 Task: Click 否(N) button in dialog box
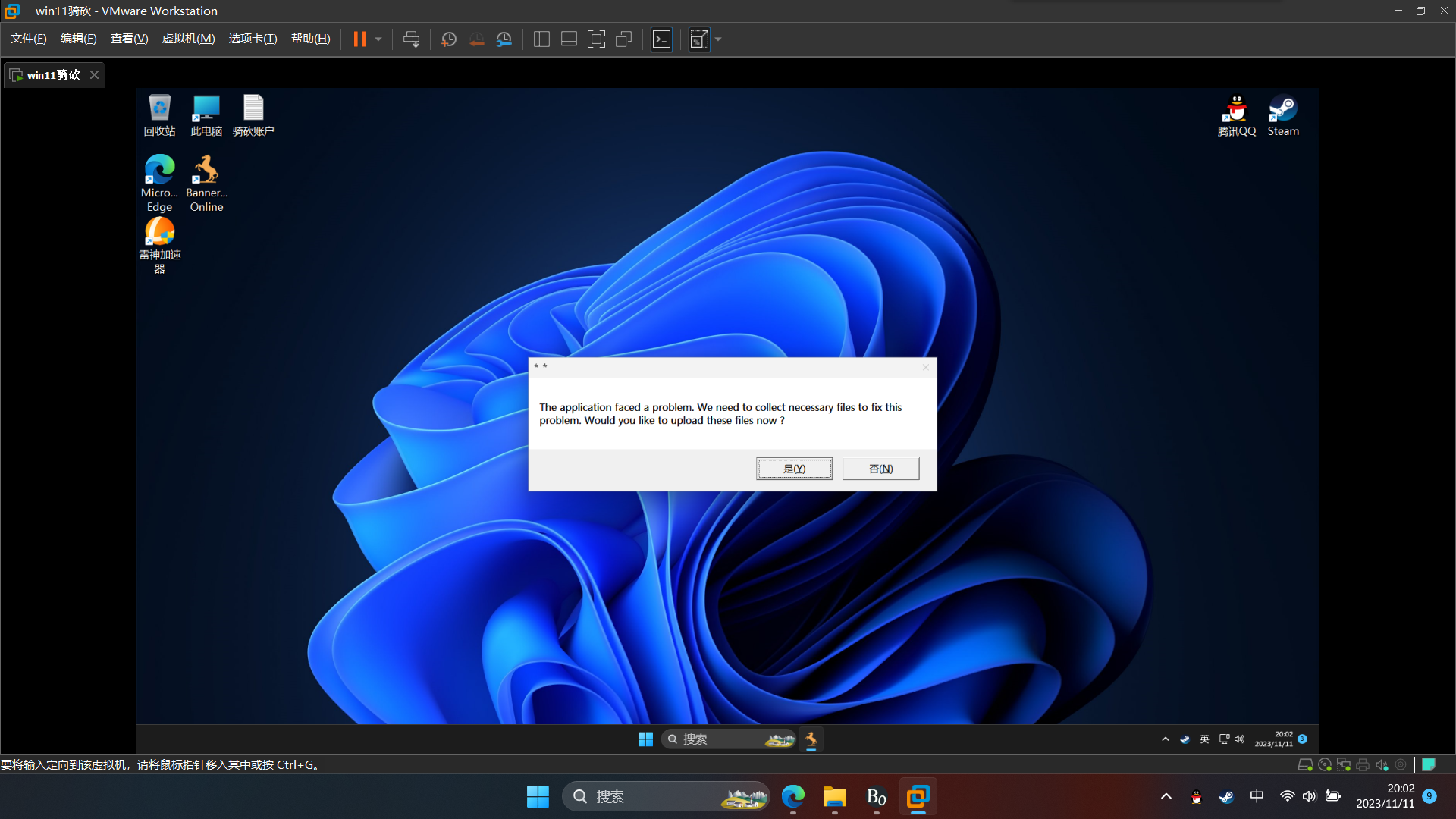880,468
